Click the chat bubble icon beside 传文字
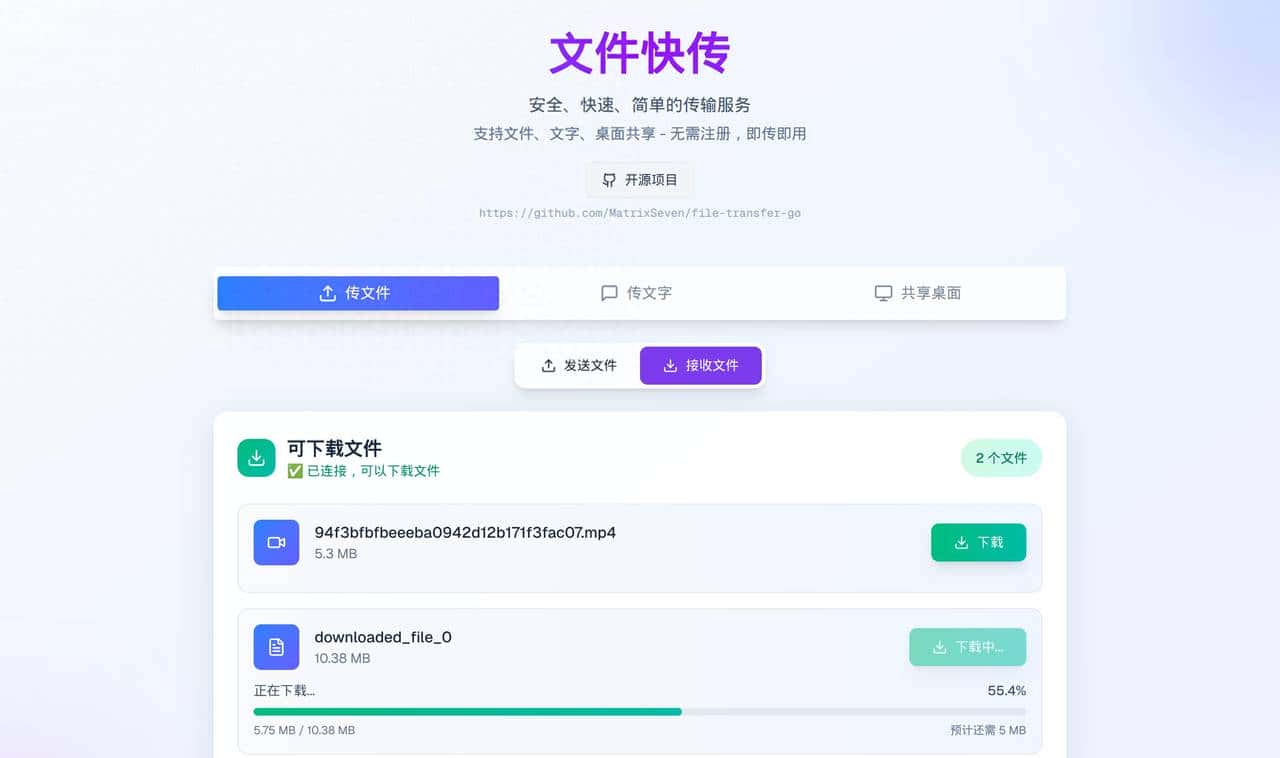This screenshot has height=758, width=1280. point(610,293)
